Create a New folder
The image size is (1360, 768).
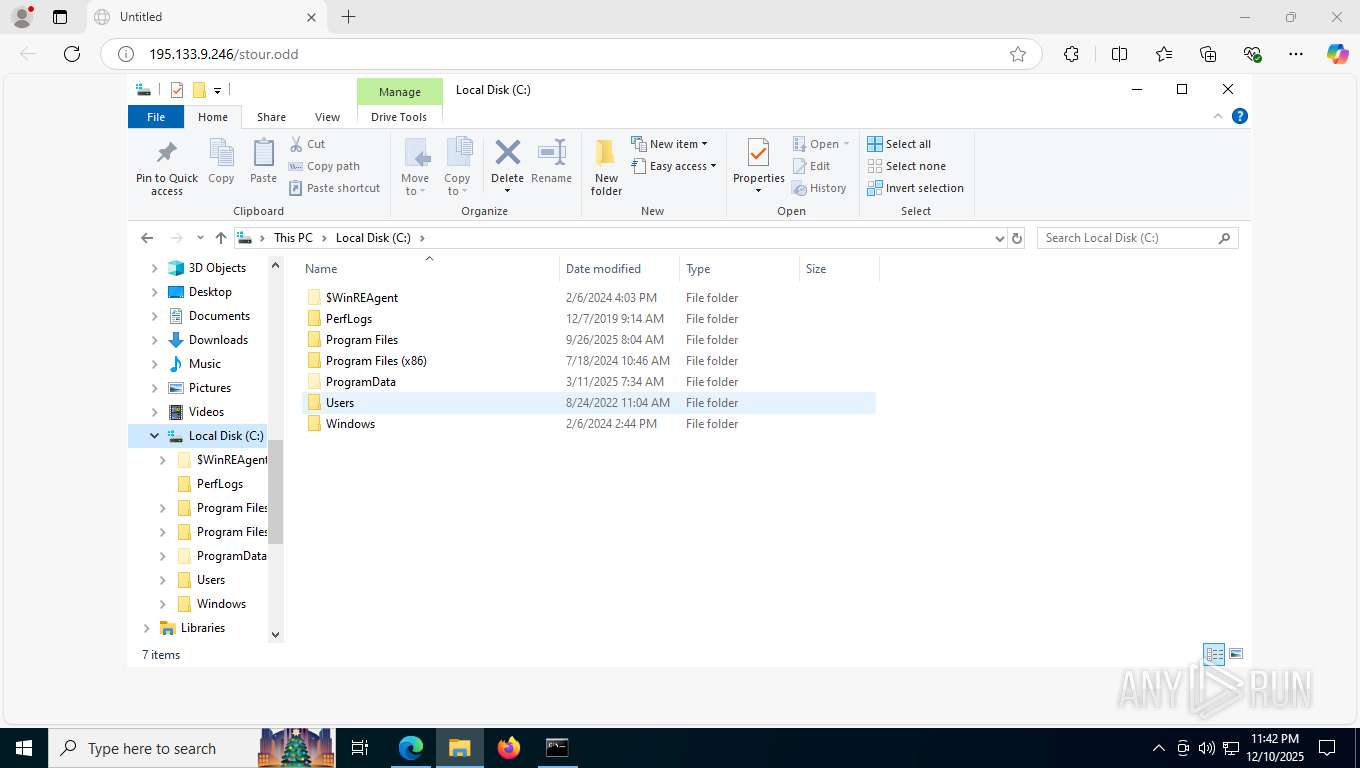(x=606, y=167)
